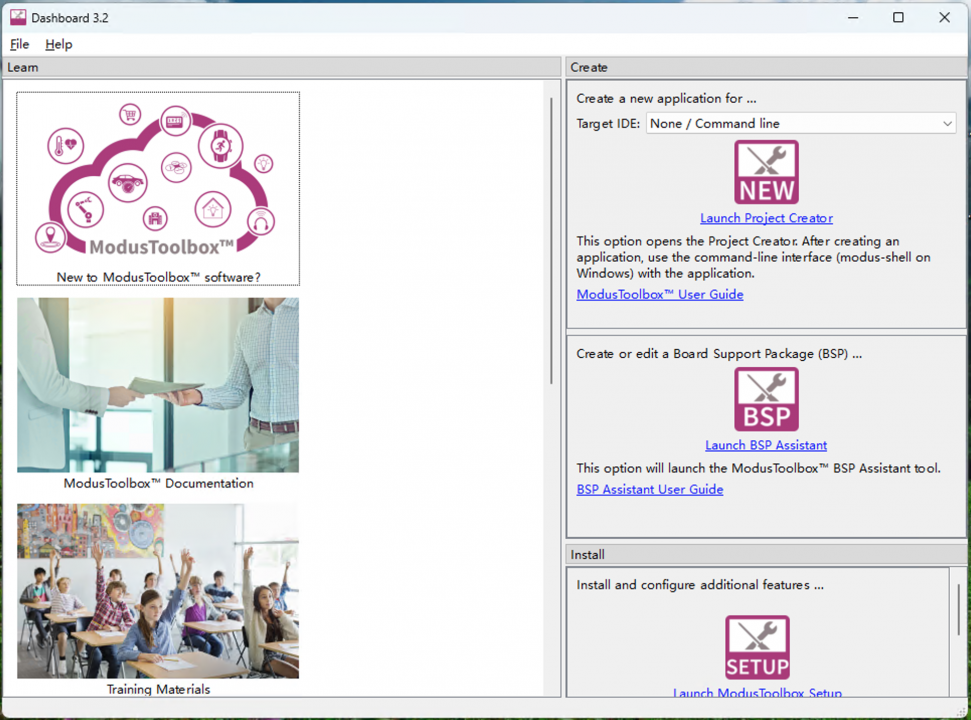Maximize the Dashboard window
The width and height of the screenshot is (971, 720).
(898, 17)
